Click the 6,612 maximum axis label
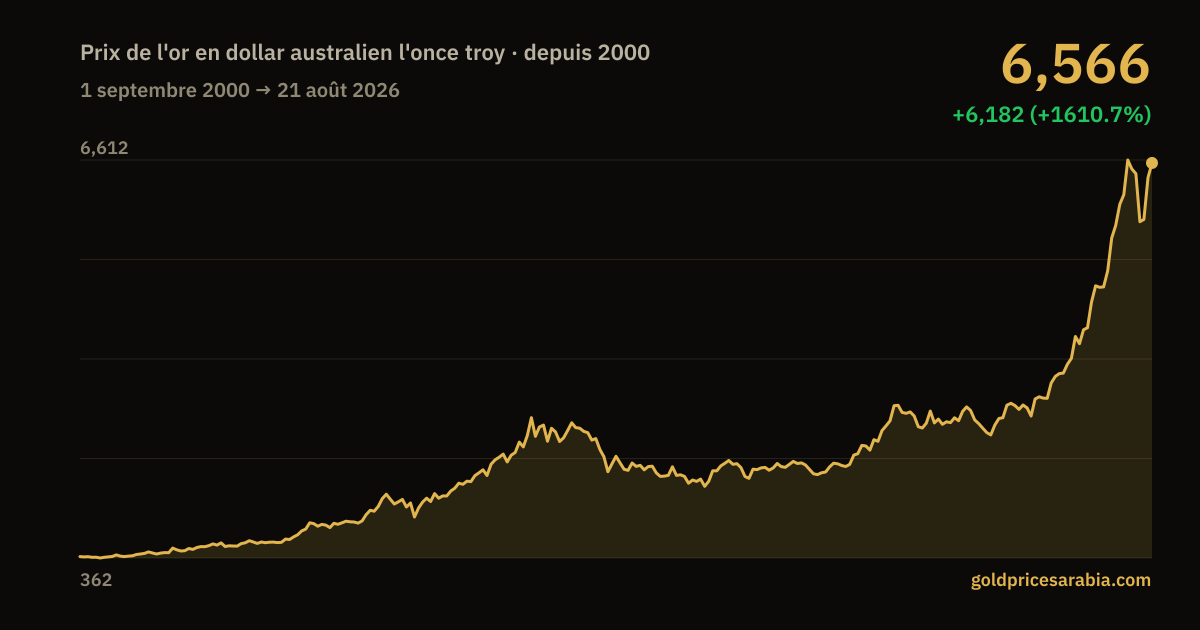The width and height of the screenshot is (1200, 630). click(104, 148)
